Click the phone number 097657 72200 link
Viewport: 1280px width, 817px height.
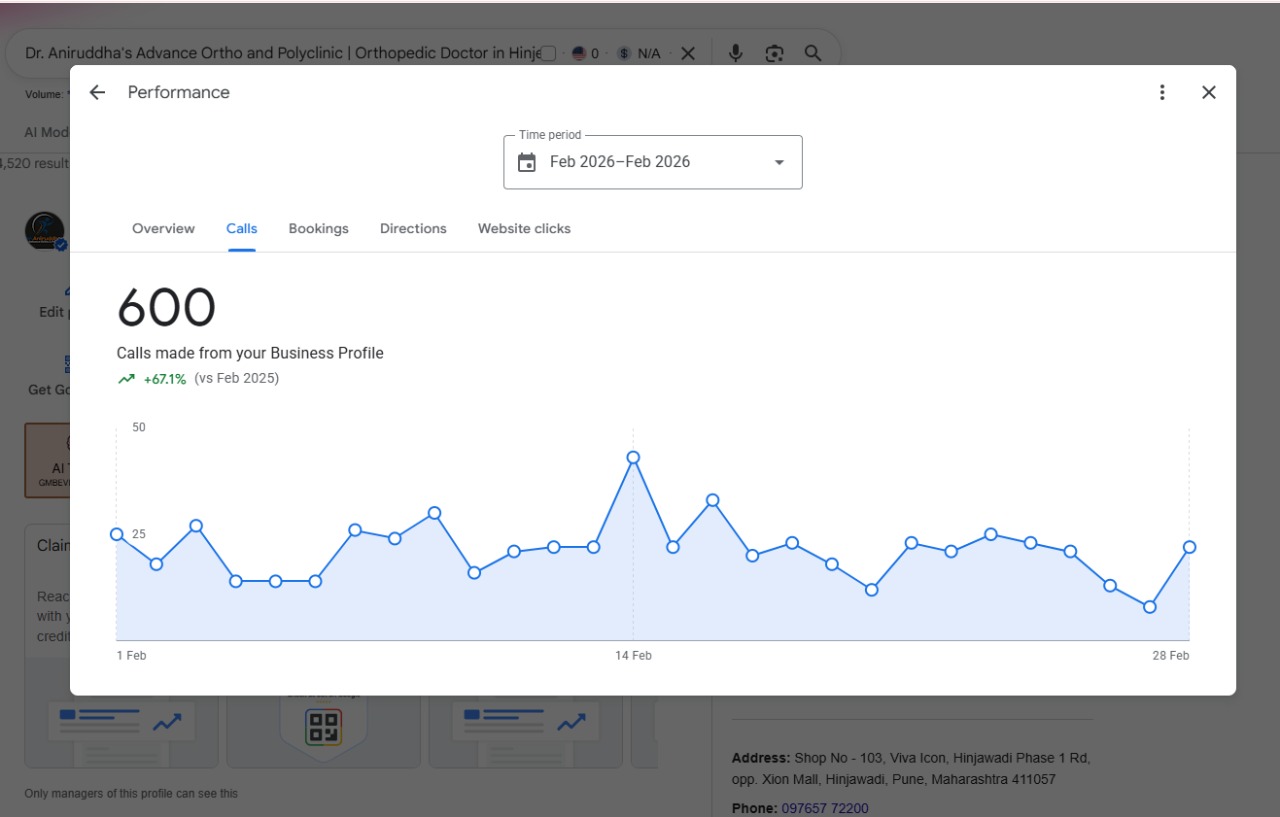click(x=825, y=808)
